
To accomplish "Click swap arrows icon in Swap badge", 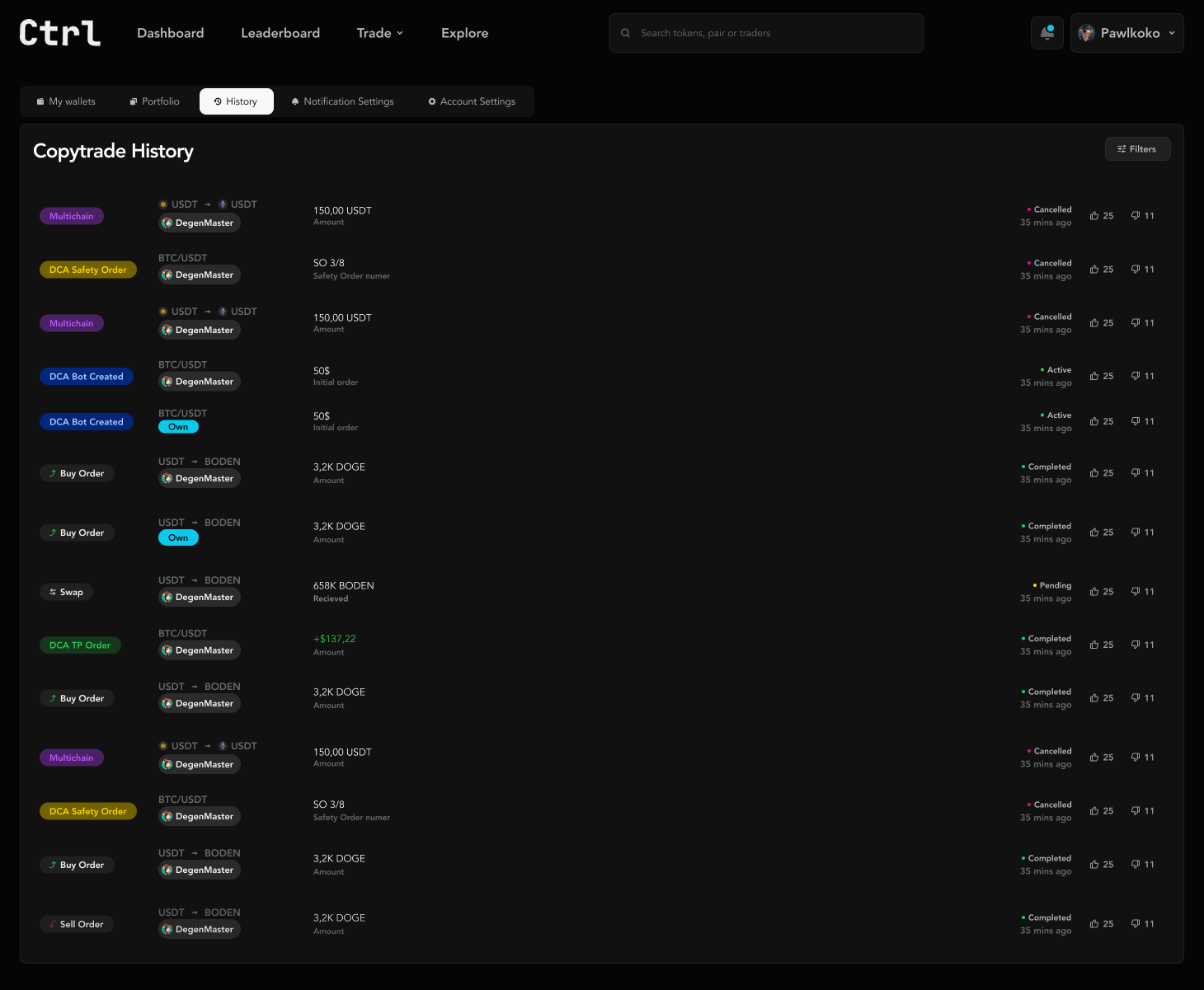I will [53, 592].
